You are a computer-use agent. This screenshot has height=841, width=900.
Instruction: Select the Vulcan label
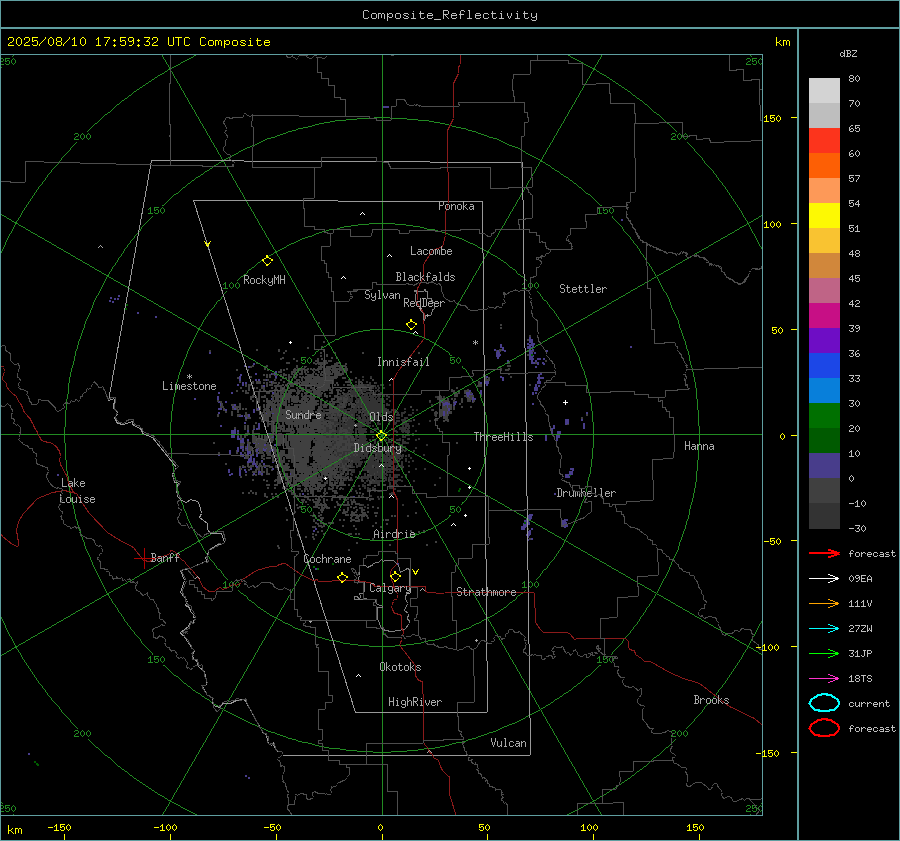click(508, 743)
